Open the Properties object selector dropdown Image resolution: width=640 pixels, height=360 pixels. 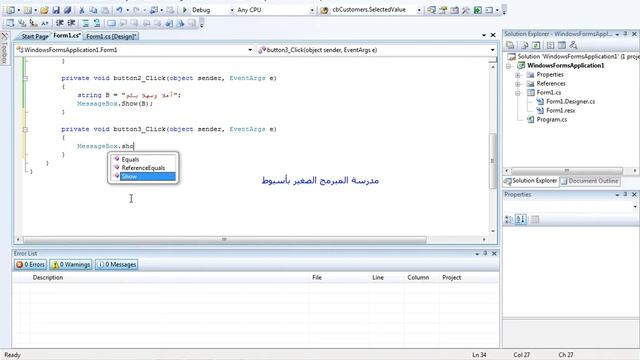[x=635, y=207]
